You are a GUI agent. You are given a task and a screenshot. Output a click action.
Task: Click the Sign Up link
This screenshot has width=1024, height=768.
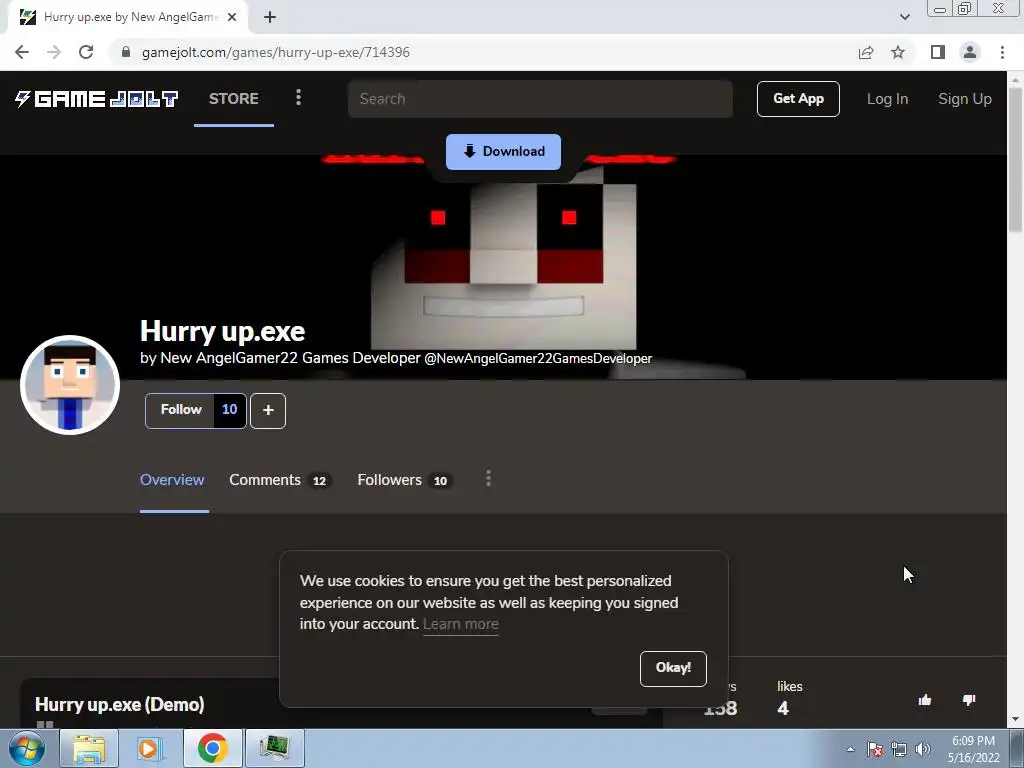pyautogui.click(x=965, y=99)
